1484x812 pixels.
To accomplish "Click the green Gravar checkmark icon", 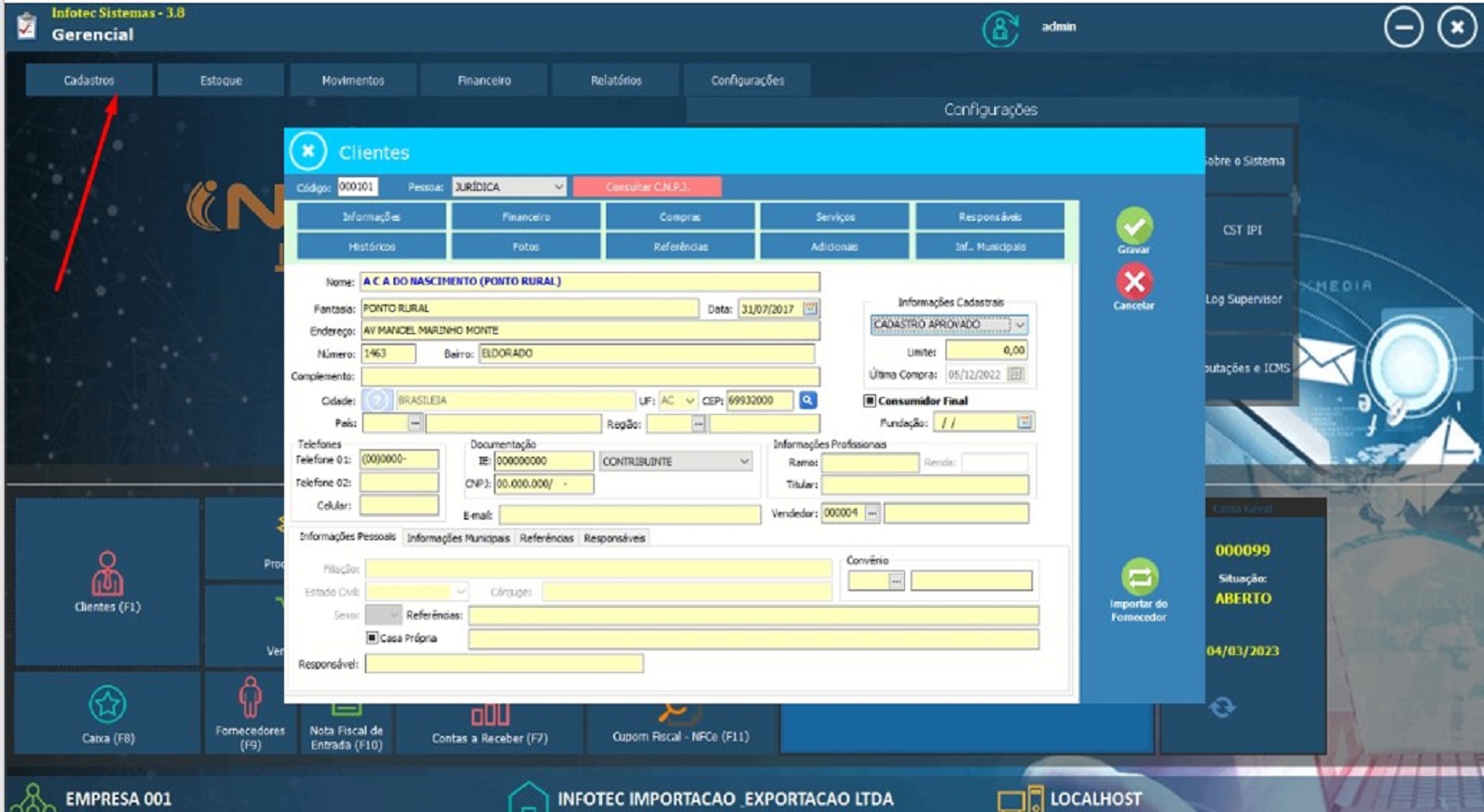I will pos(1133,227).
